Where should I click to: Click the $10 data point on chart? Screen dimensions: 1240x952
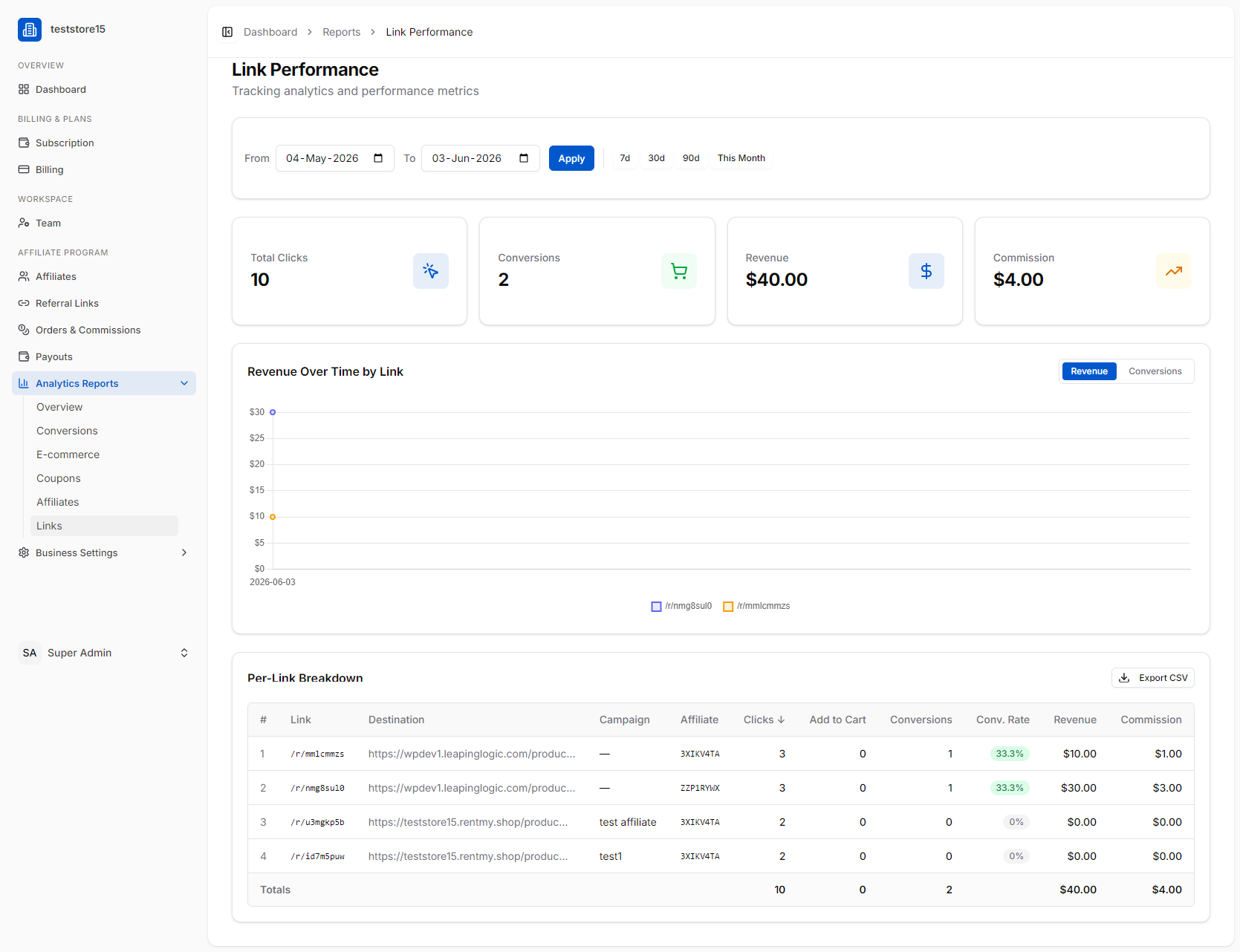273,517
